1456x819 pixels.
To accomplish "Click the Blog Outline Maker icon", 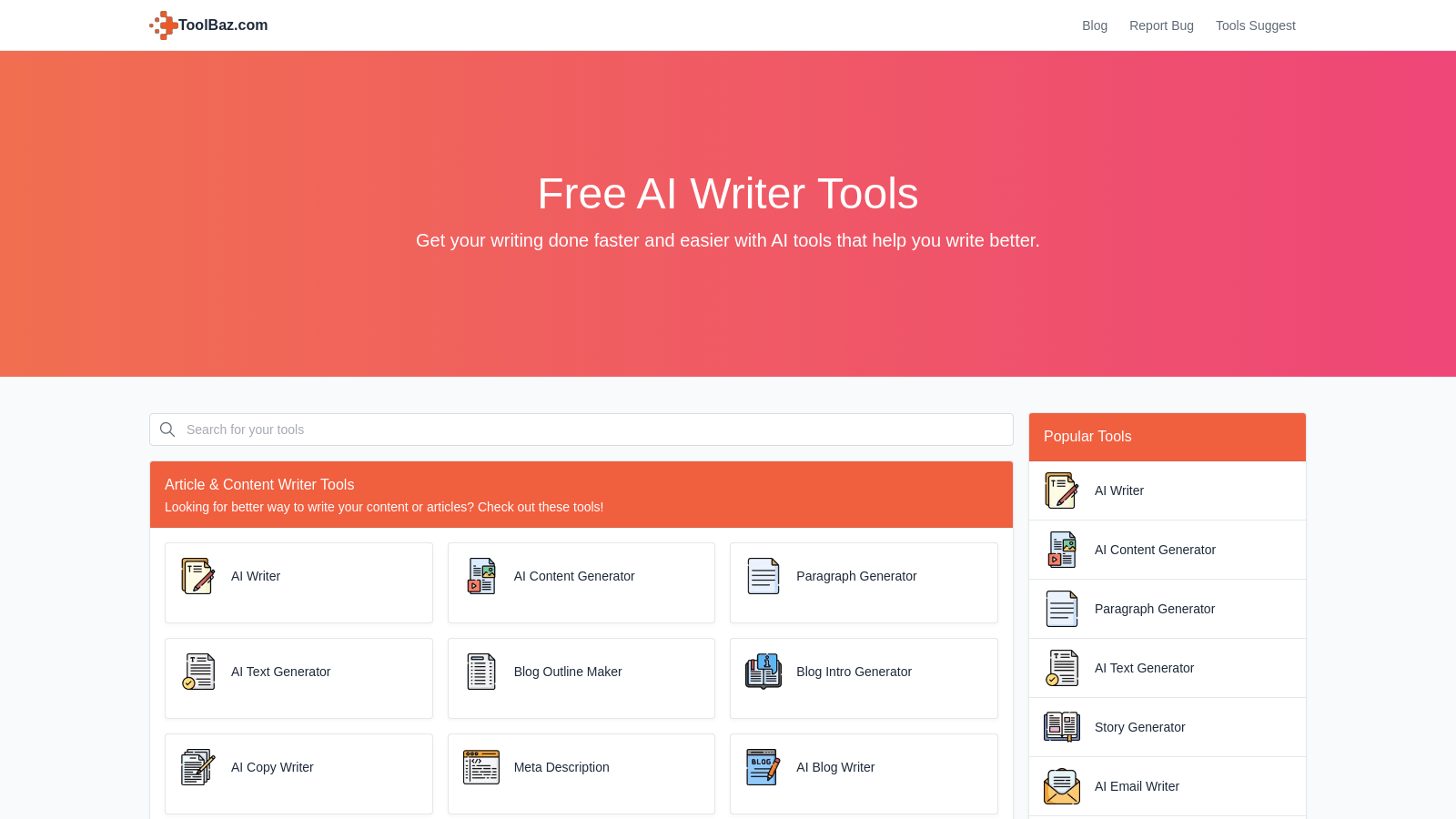I will (x=481, y=672).
